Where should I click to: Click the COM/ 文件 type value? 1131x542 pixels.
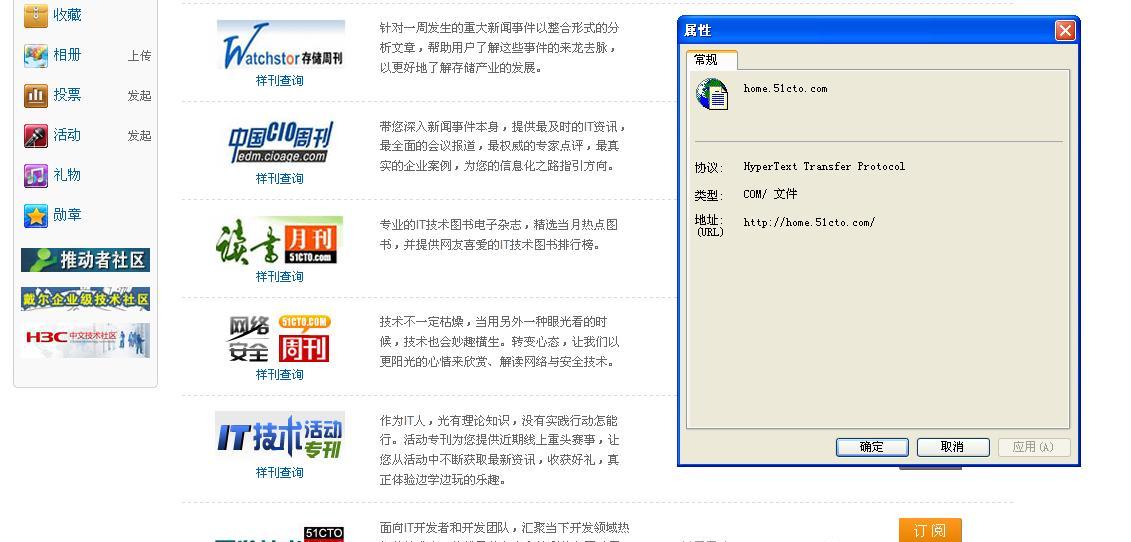click(770, 194)
